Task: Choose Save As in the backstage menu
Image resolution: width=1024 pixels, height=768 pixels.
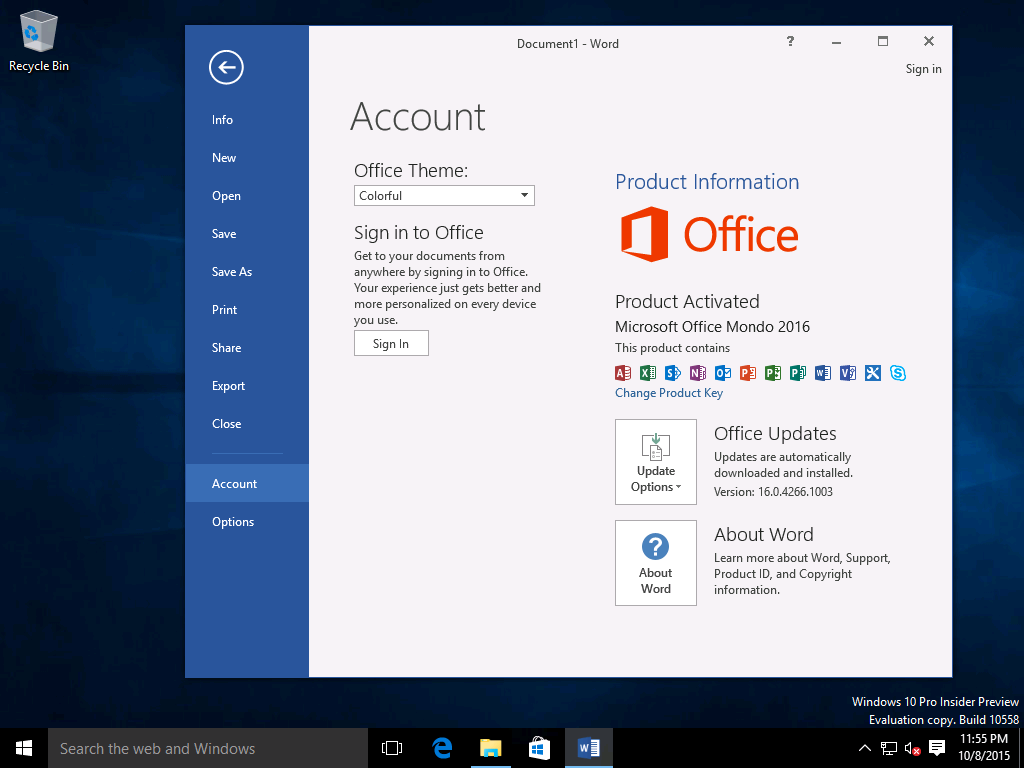Action: coord(247,272)
